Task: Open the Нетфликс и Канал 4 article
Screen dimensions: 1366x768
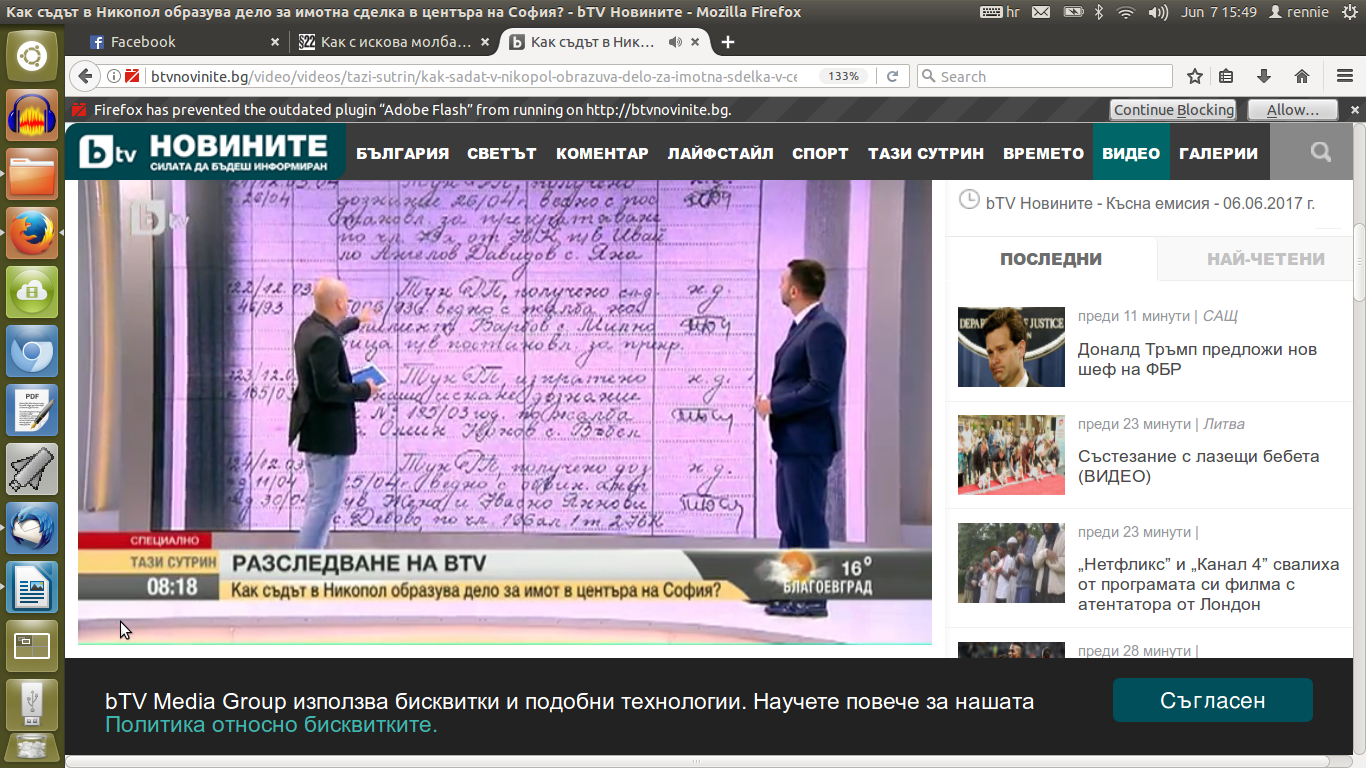Action: (x=1208, y=584)
